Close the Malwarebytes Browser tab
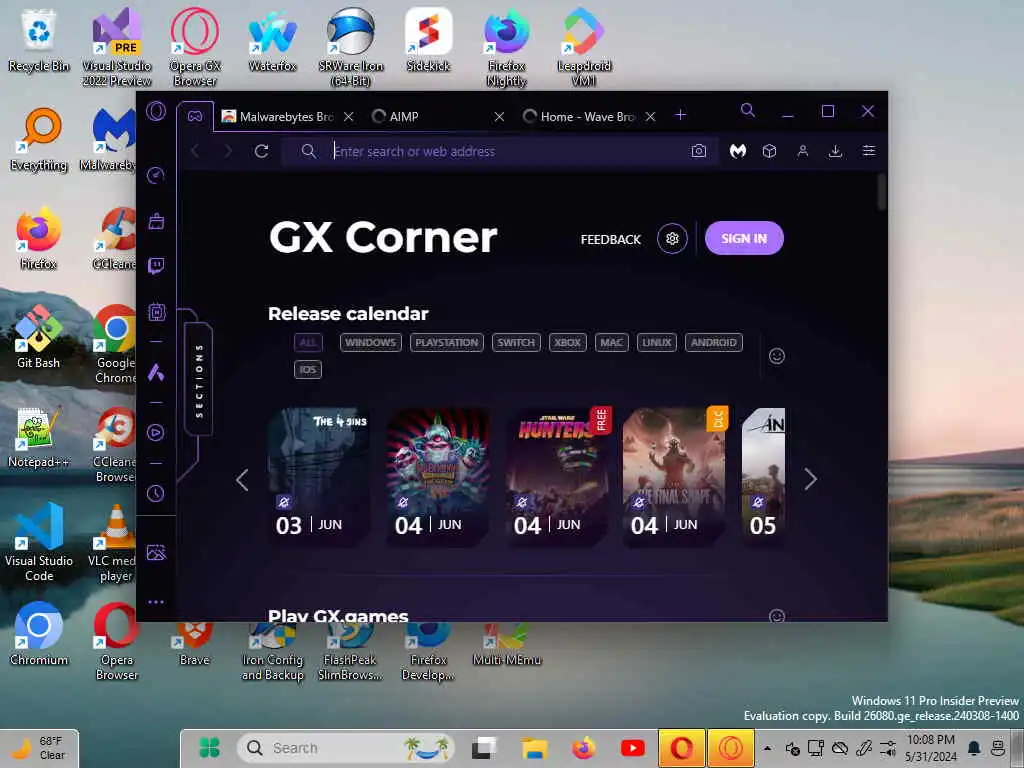The image size is (1024, 768). pos(349,116)
